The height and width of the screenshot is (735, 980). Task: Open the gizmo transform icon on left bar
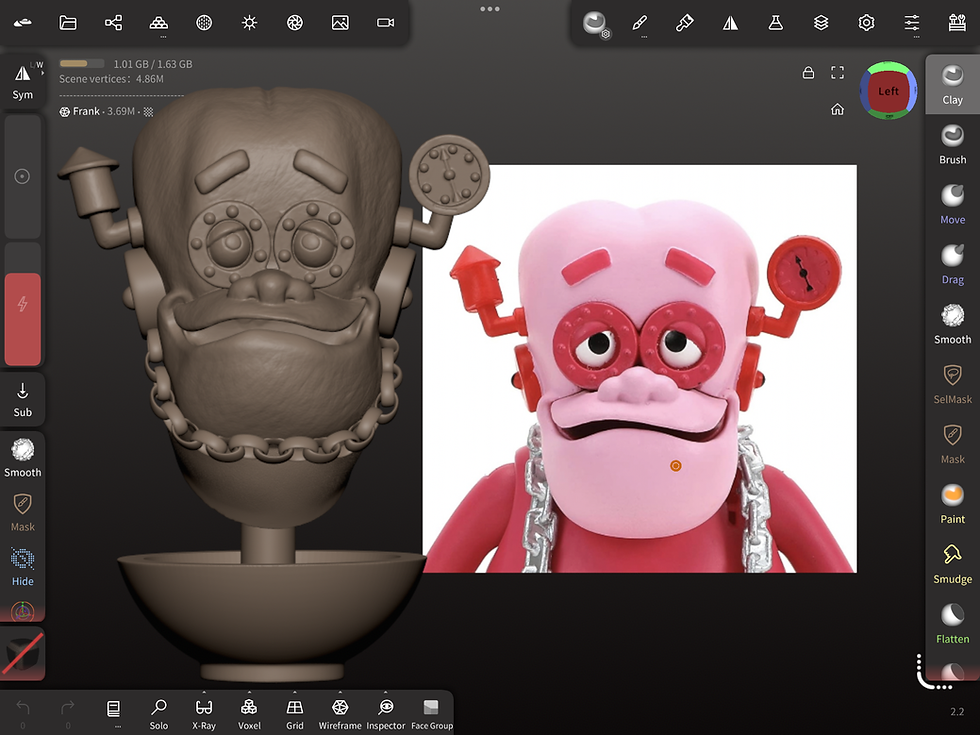click(x=22, y=611)
